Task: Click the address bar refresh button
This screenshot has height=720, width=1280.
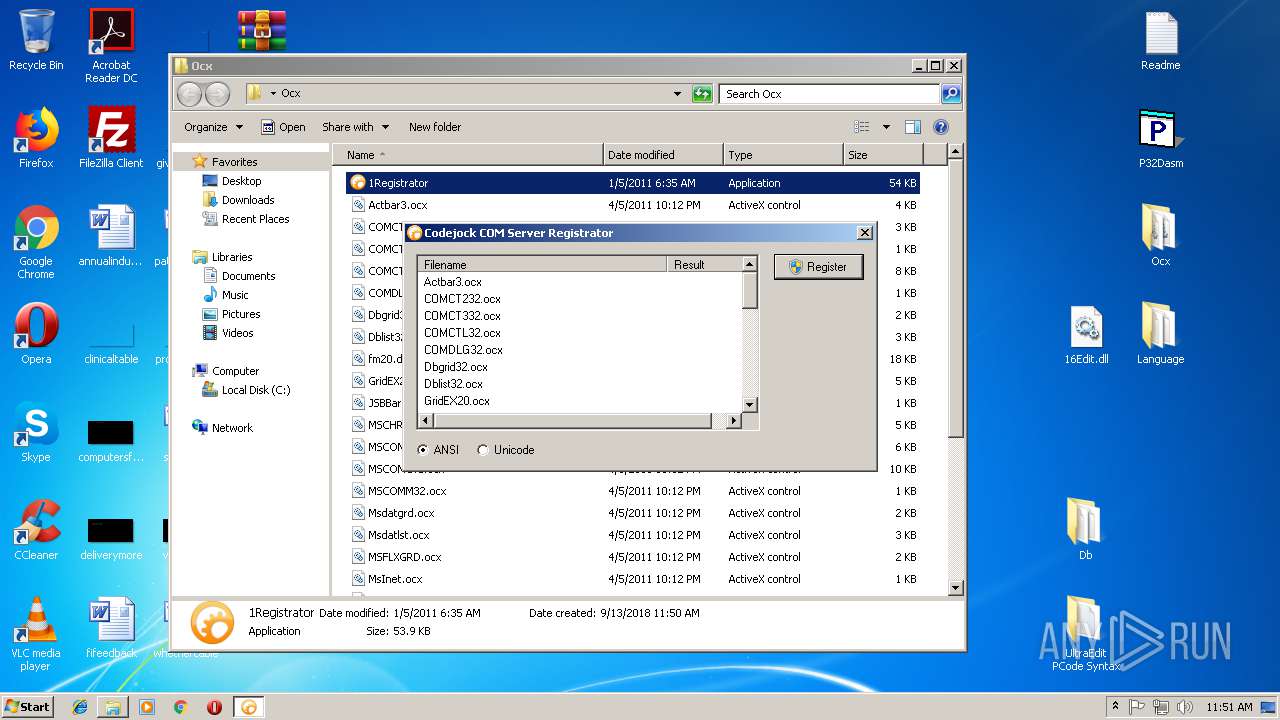Action: [703, 94]
